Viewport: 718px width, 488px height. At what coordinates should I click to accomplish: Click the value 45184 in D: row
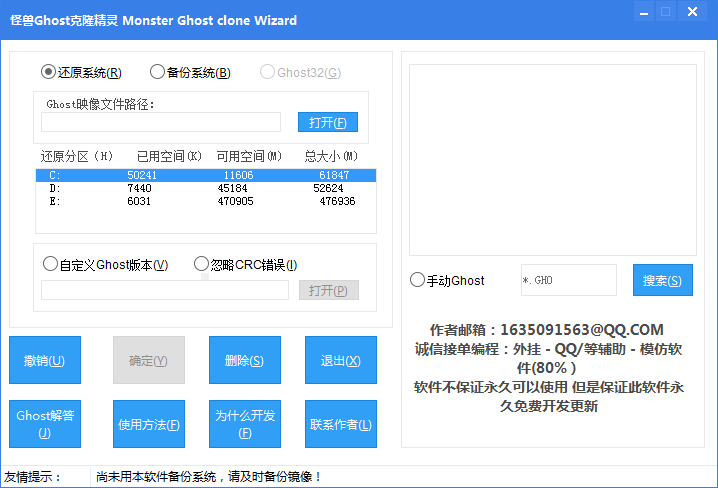232,188
